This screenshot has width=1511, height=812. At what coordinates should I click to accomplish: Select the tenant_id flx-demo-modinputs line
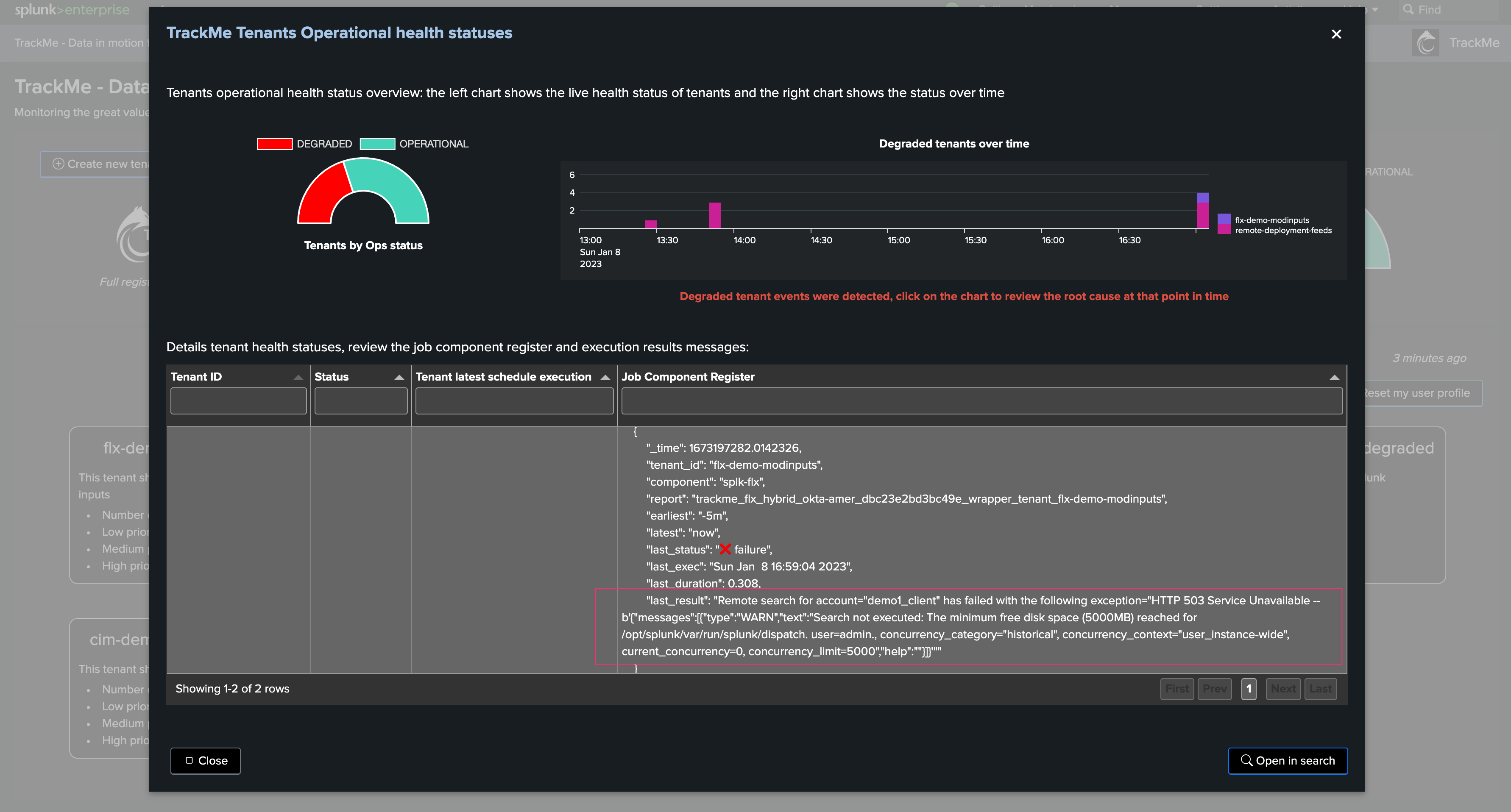(734, 465)
